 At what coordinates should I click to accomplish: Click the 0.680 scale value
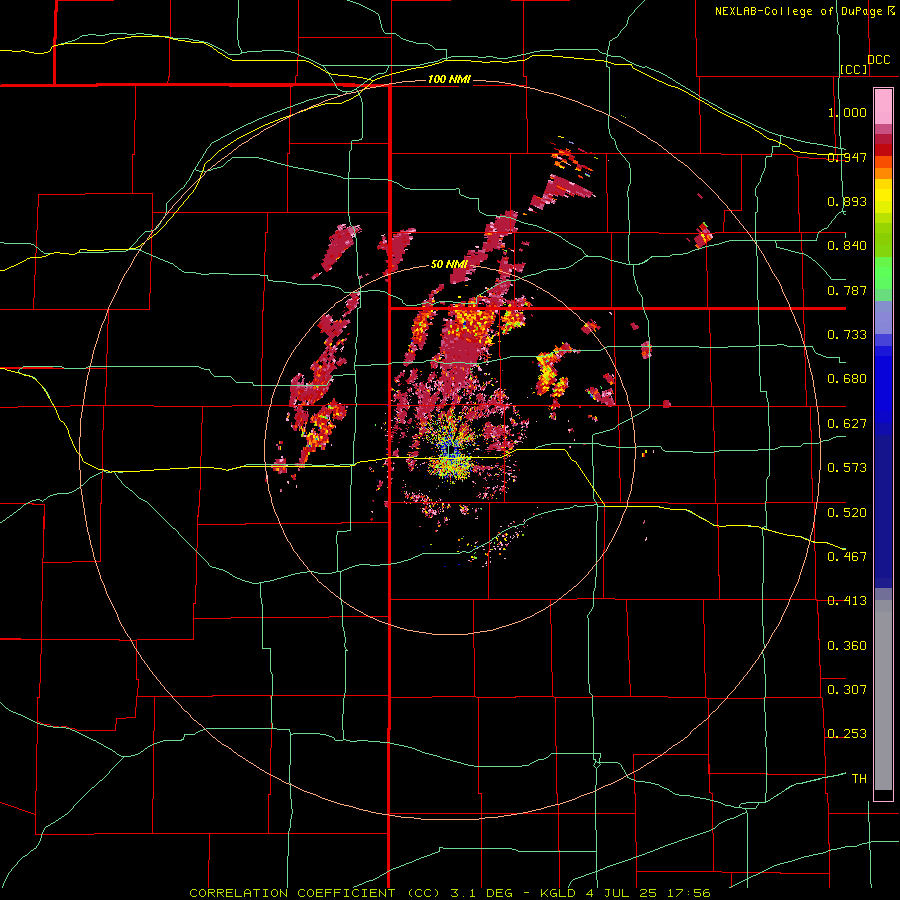coord(847,379)
